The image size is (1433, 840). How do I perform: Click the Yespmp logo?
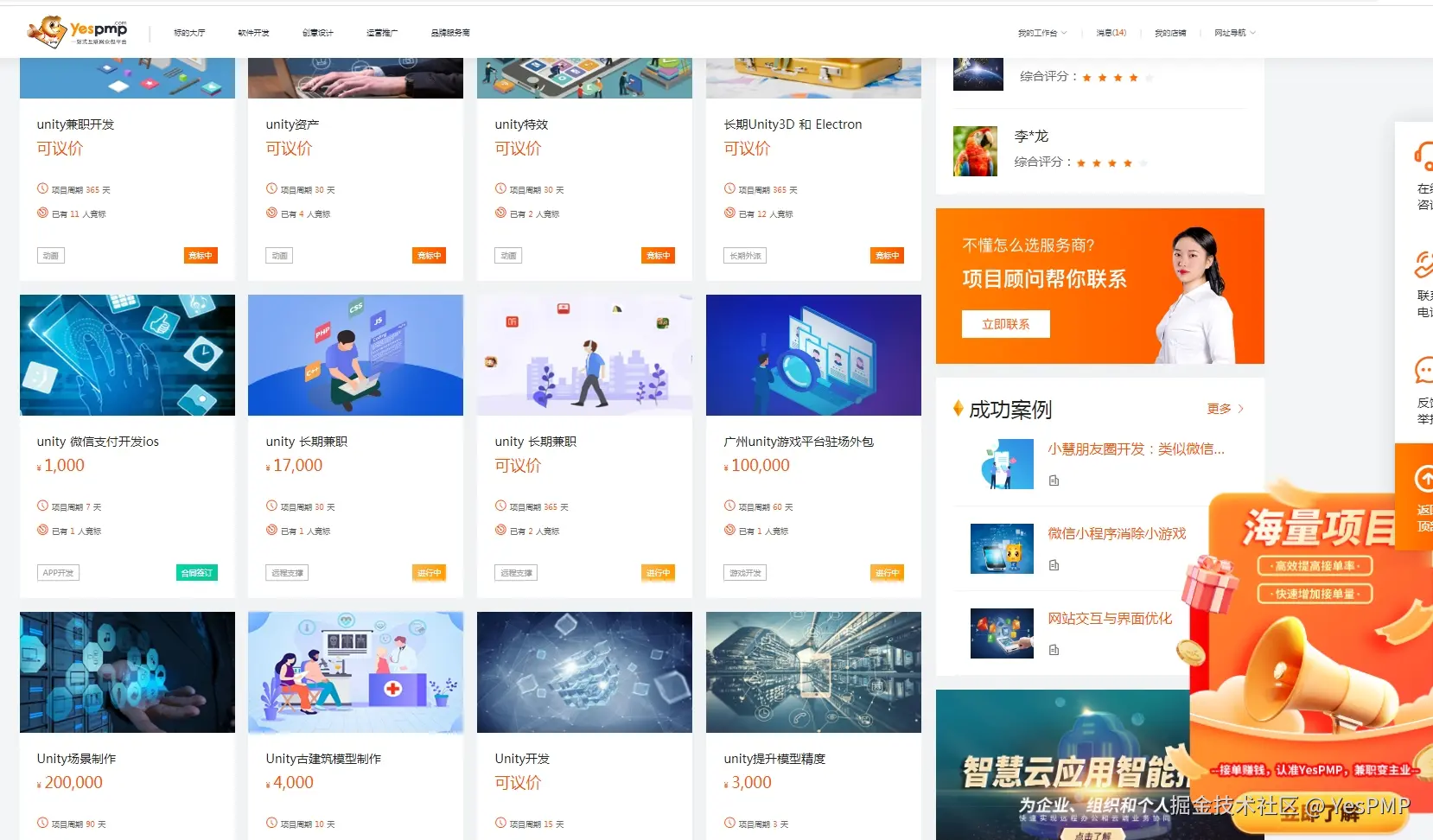pos(78,32)
